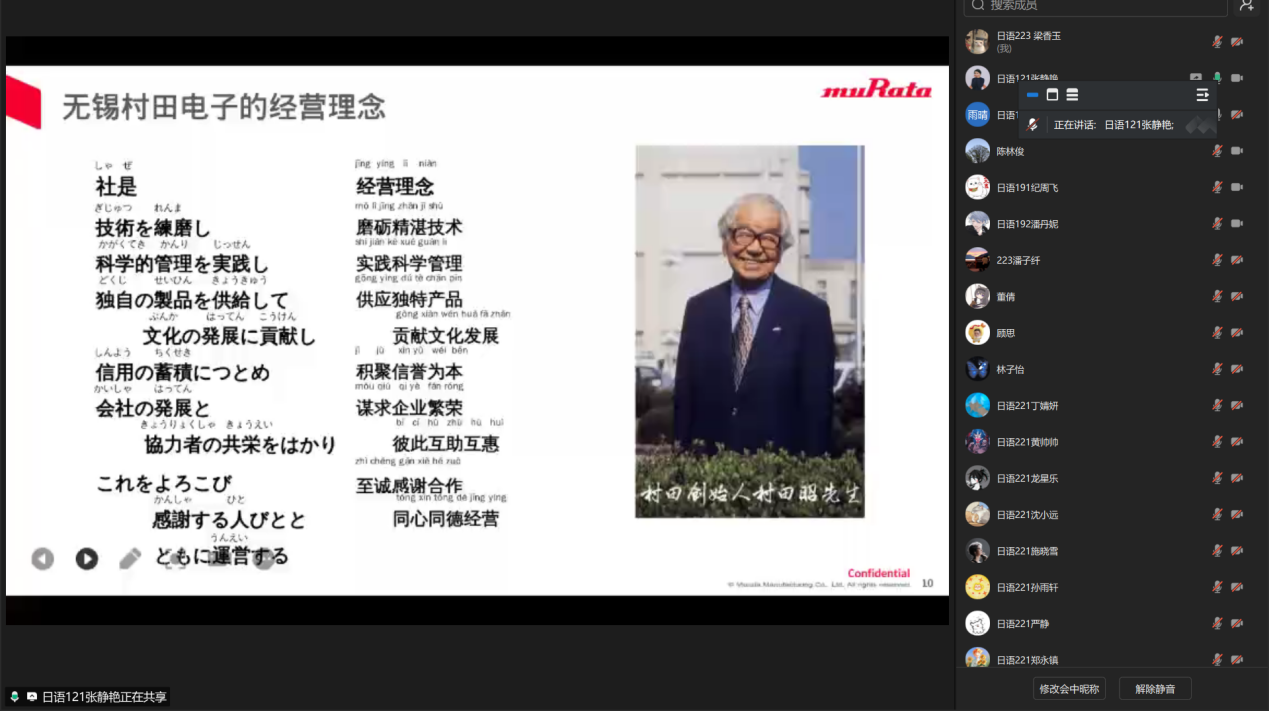
Task: Click the 正在讲话 speaker label
Action: (x=1075, y=125)
